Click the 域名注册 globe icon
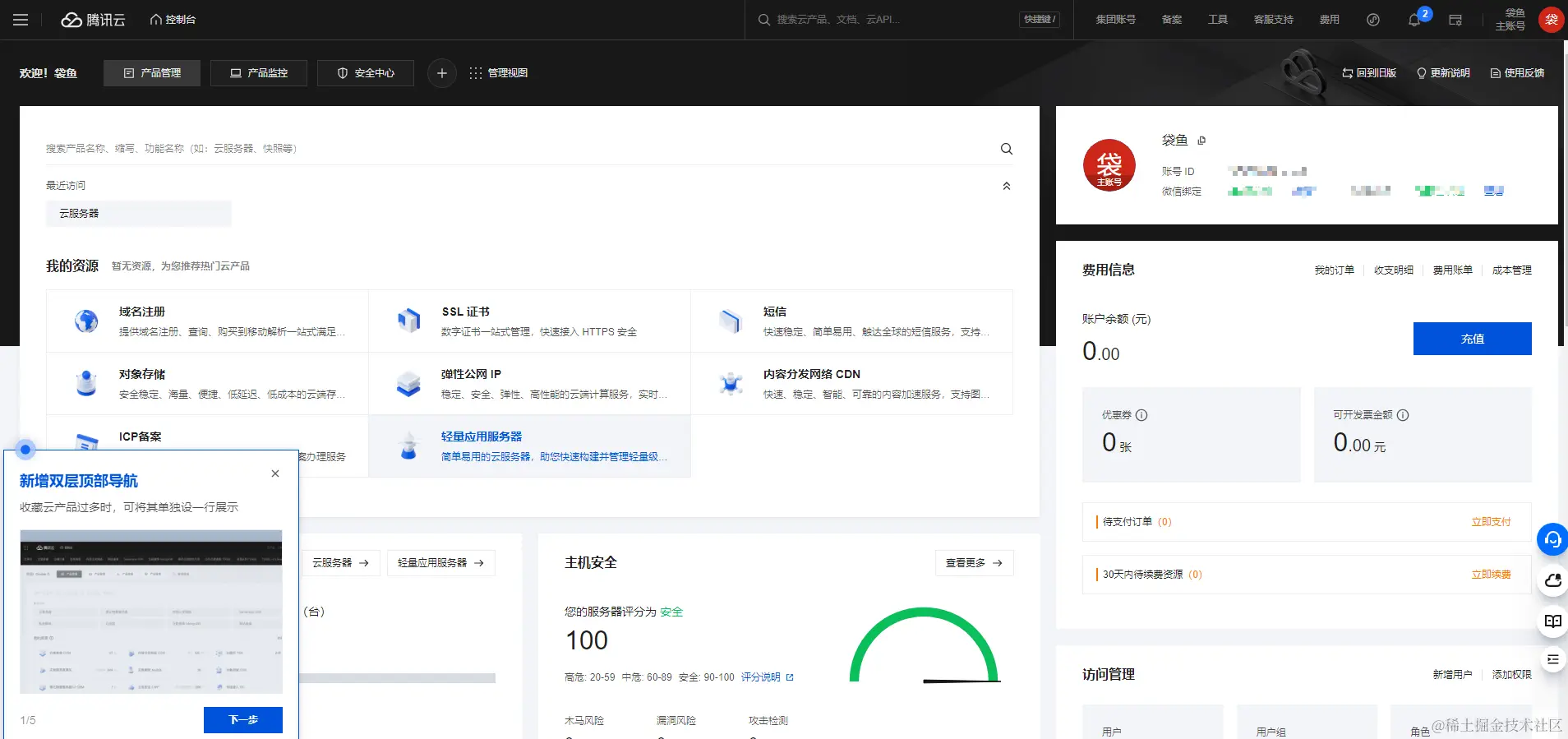 (x=86, y=321)
